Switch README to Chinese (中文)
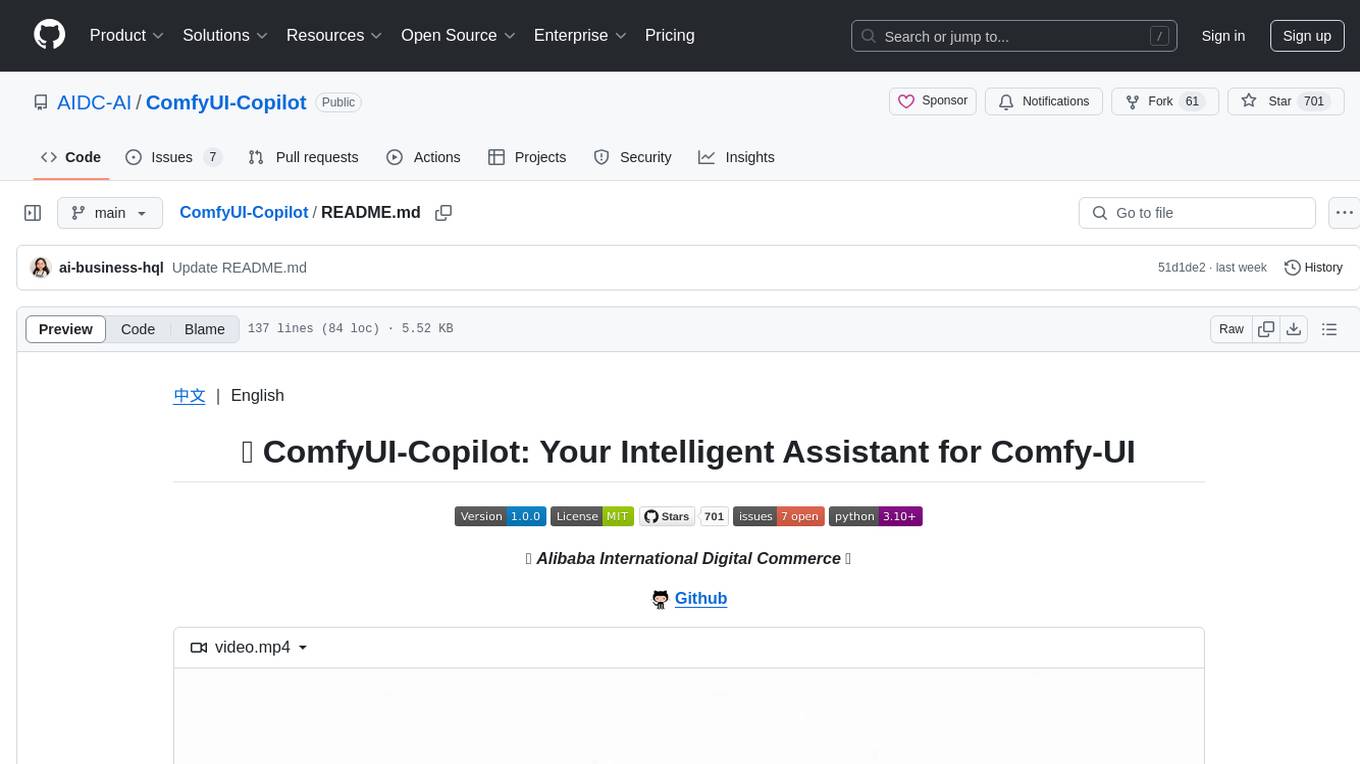 pos(189,395)
